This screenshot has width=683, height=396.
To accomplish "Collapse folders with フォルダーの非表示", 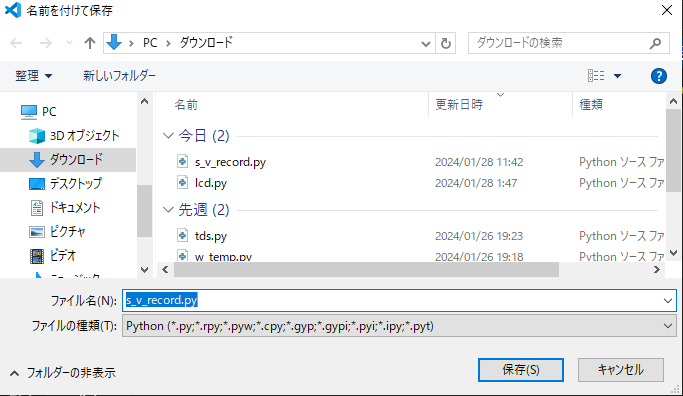I will tap(63, 373).
